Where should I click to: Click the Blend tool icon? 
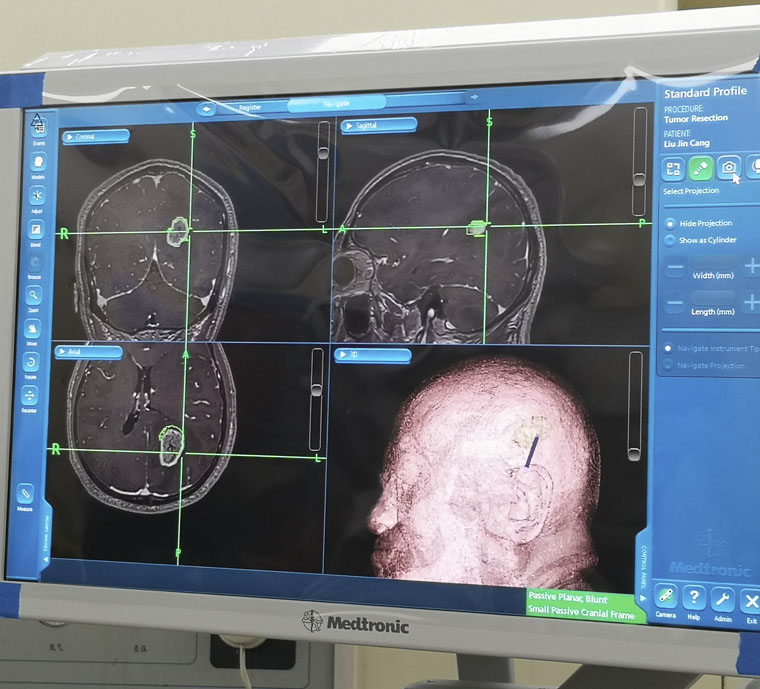[36, 230]
